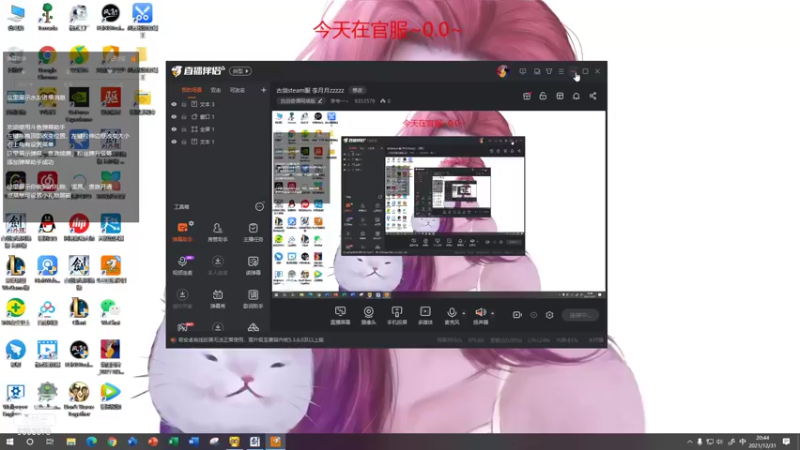Open the 弹幕助手 tool in the toolbox
This screenshot has height=450, width=800.
[183, 231]
